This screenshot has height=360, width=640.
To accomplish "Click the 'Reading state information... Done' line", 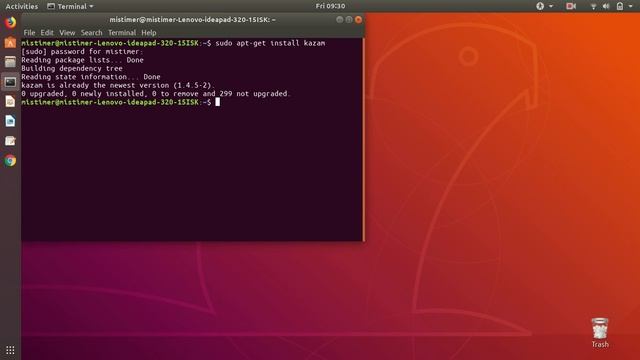I will (x=91, y=77).
